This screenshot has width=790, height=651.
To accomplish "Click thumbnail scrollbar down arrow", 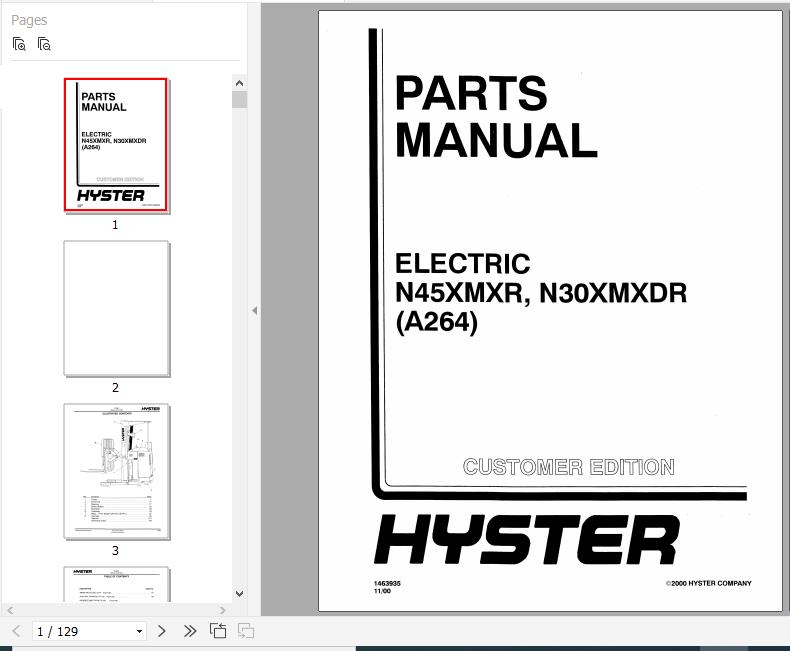I will (x=239, y=594).
